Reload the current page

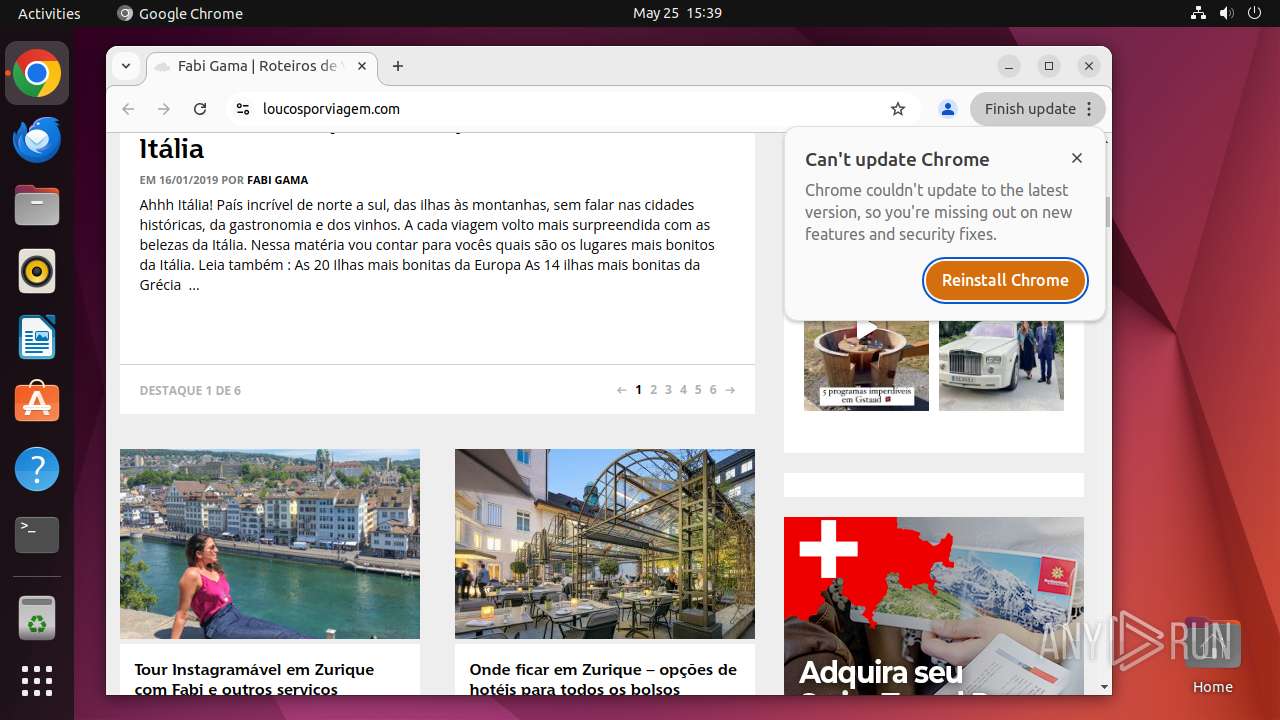coord(200,109)
